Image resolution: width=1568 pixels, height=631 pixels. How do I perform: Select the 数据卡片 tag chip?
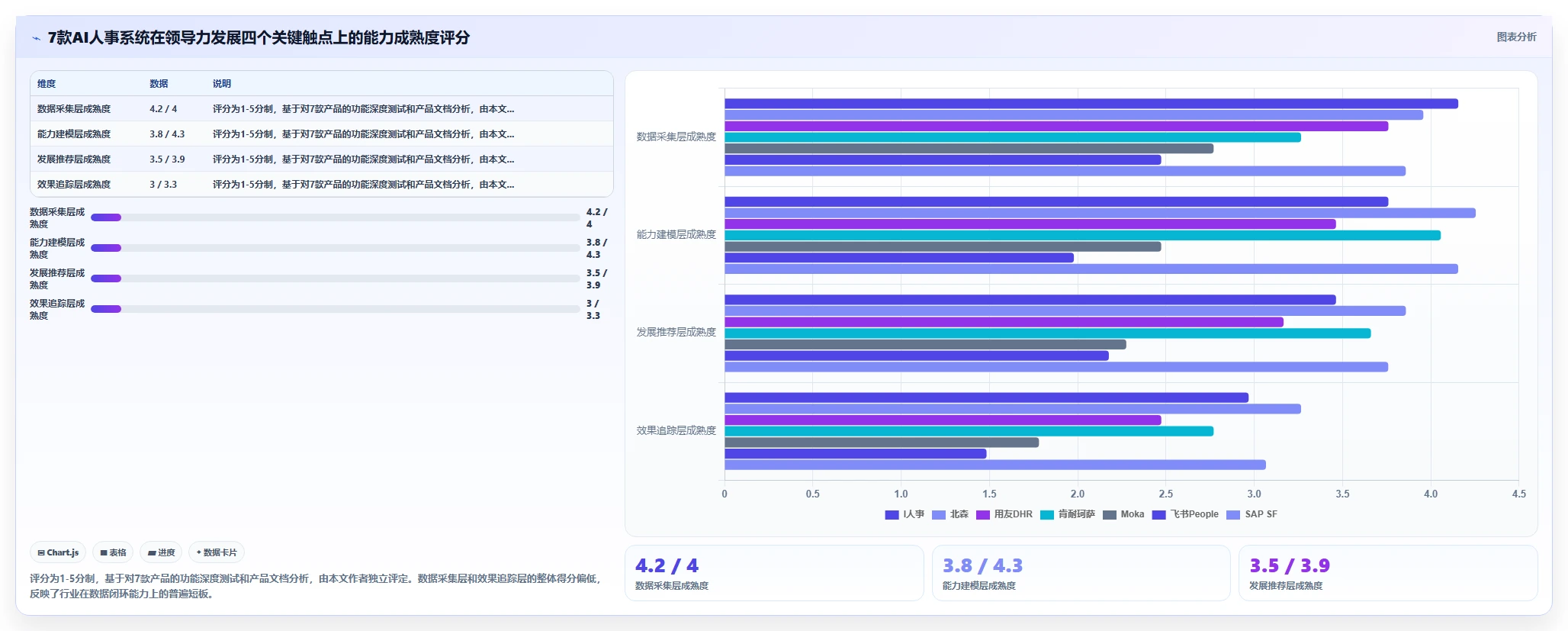click(217, 552)
